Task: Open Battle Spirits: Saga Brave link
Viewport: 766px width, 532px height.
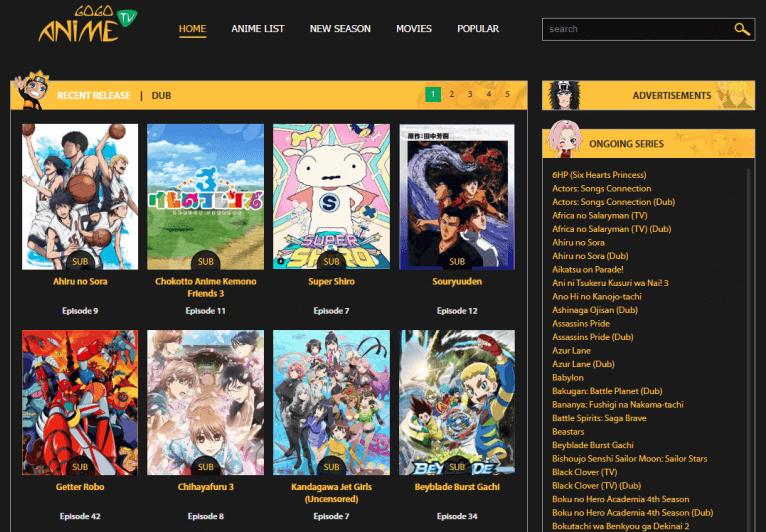Action: pos(599,418)
